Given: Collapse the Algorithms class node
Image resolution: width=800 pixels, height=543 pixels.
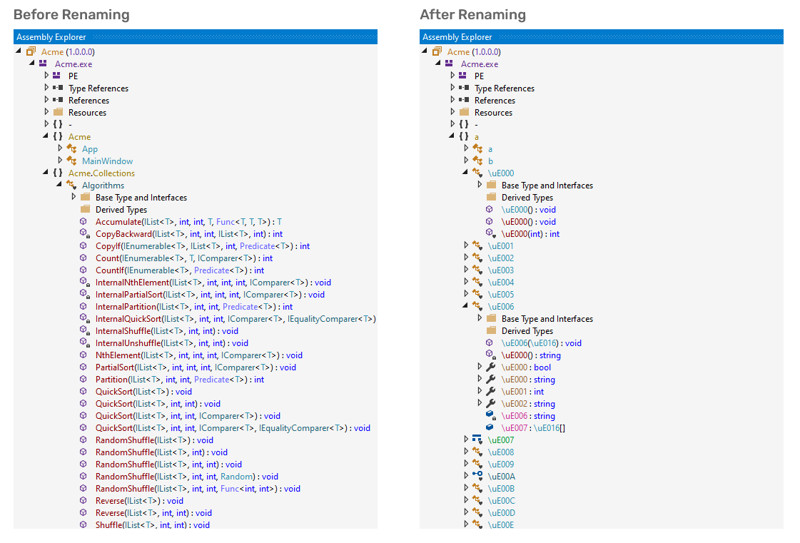Looking at the screenshot, I should click(x=59, y=185).
